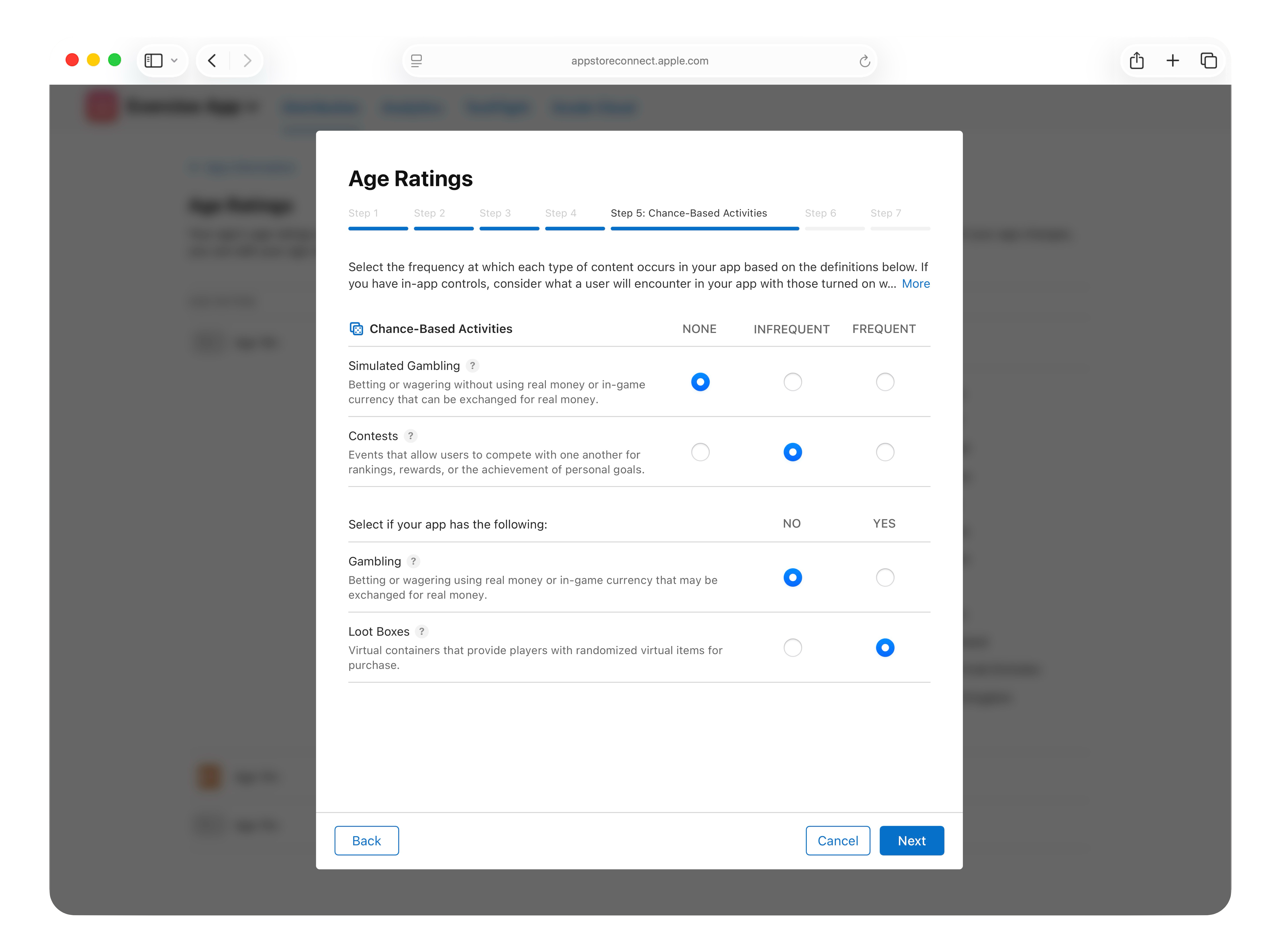Click the Next button
The width and height of the screenshot is (1281, 952).
pos(911,841)
